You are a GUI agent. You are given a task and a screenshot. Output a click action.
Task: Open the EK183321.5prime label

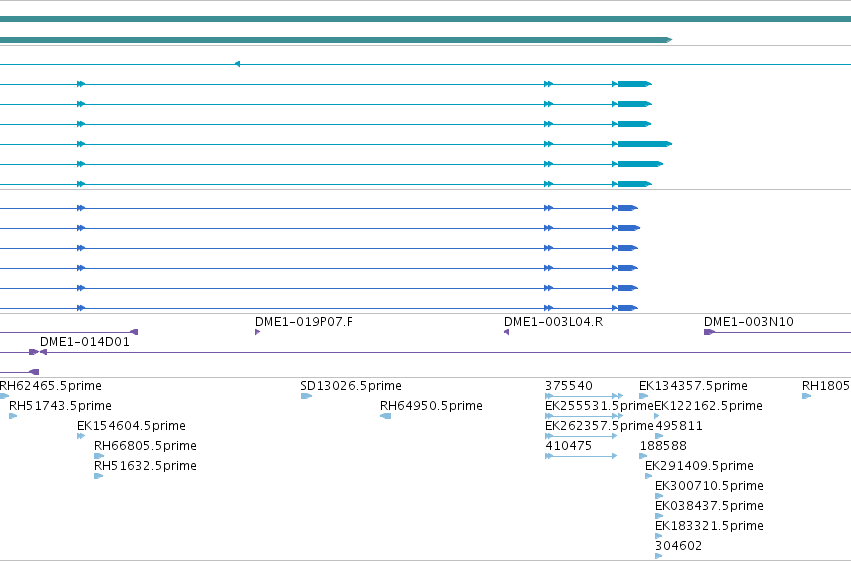(709, 526)
